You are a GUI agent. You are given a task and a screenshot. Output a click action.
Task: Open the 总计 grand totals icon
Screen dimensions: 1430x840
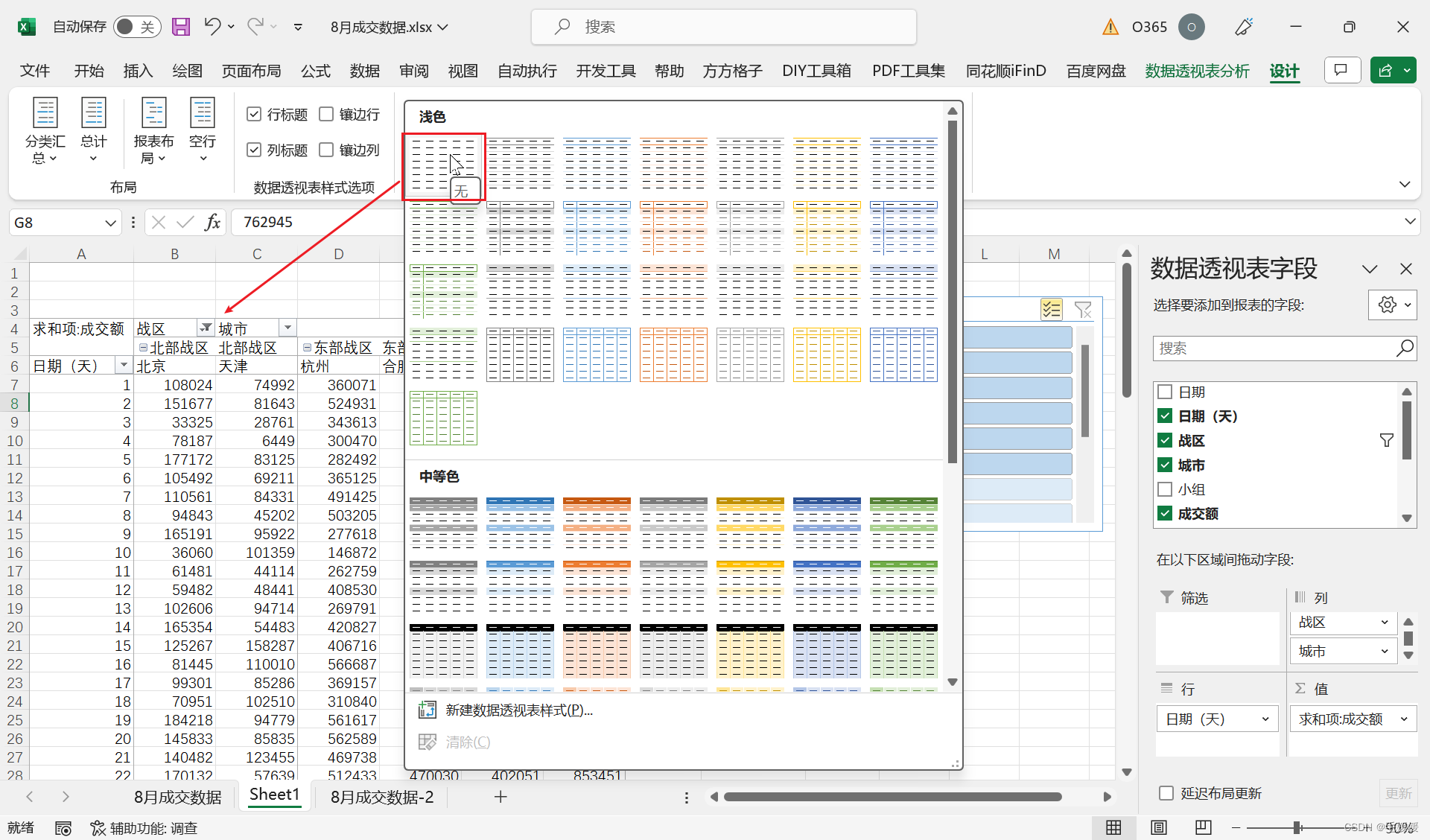coord(93,131)
